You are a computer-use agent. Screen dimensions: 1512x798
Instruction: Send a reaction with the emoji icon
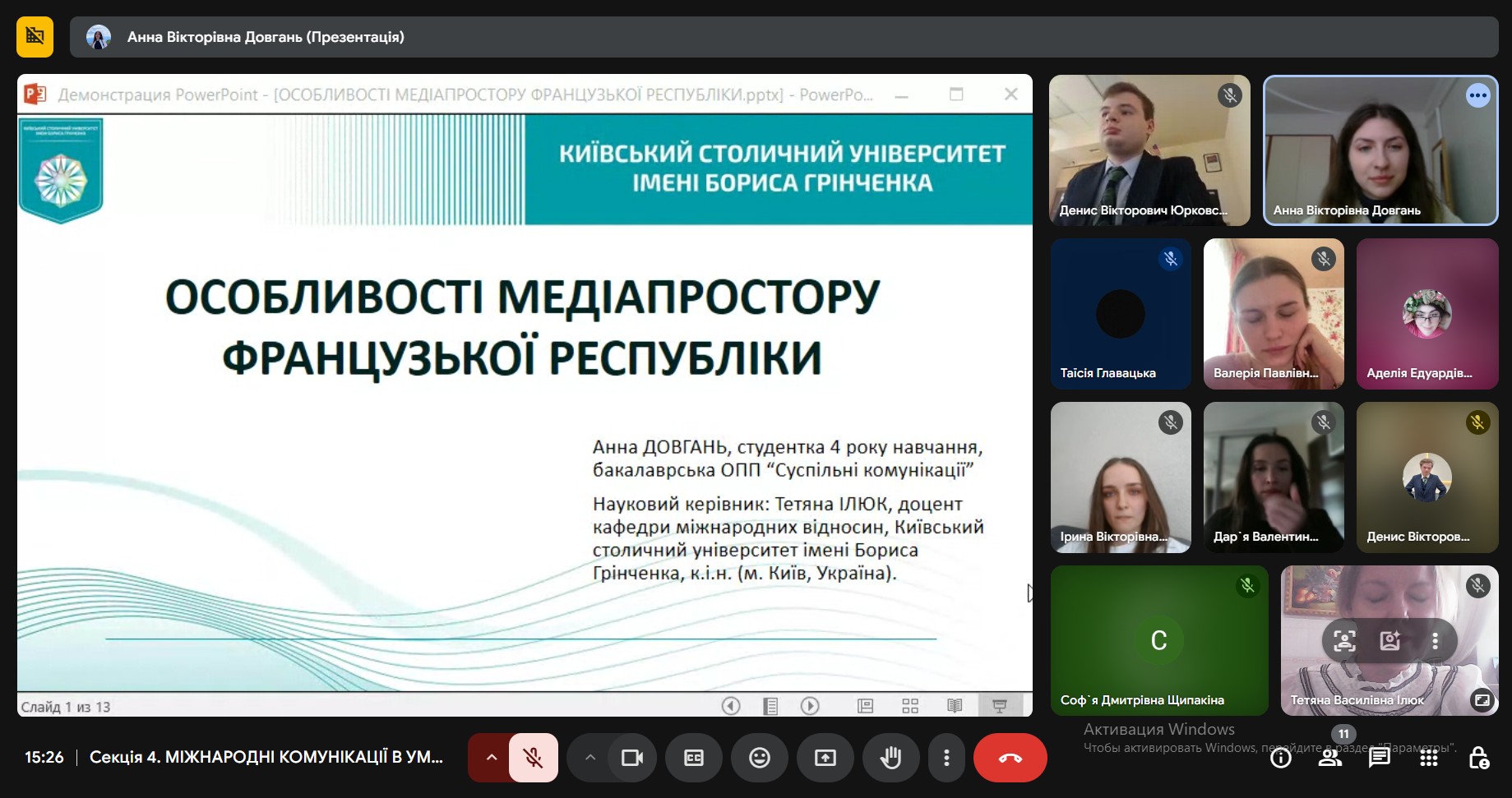759,758
